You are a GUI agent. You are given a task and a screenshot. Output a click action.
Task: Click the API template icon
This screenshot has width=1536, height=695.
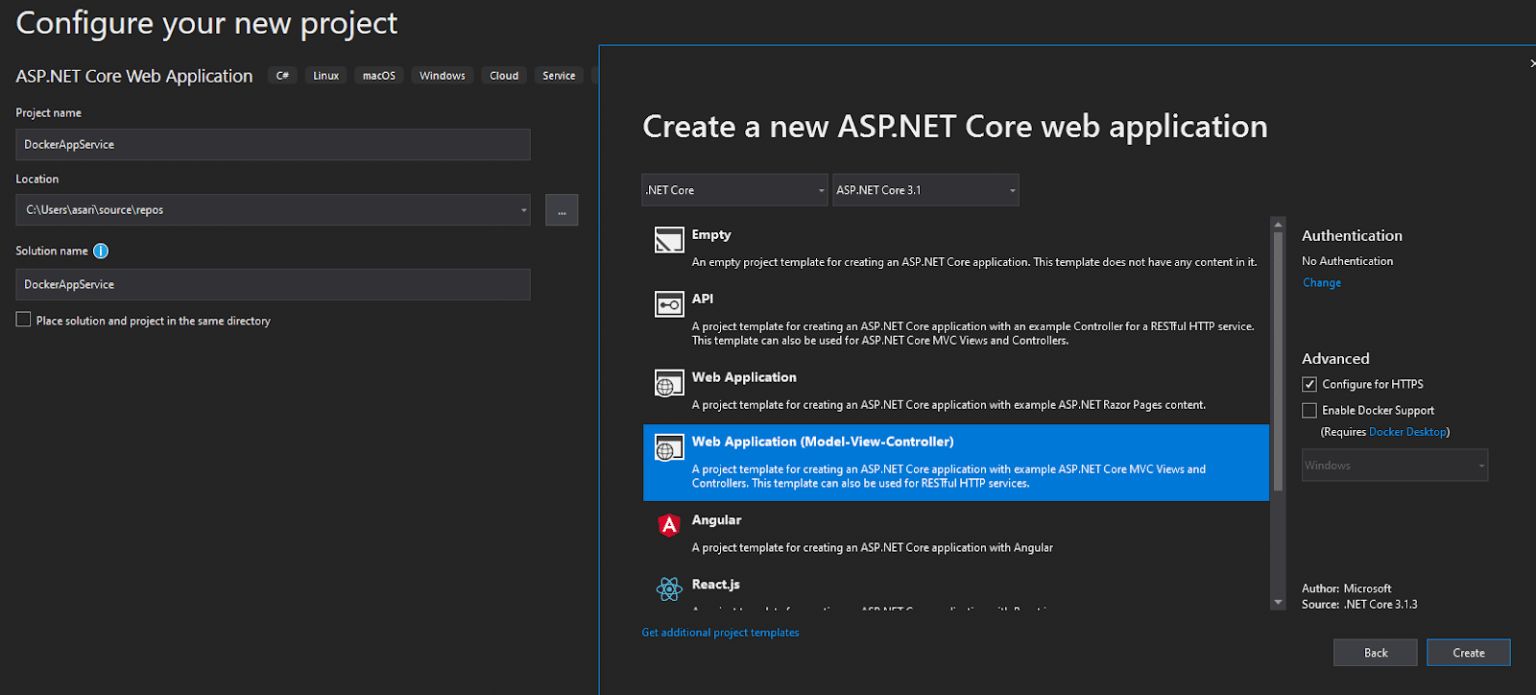669,304
